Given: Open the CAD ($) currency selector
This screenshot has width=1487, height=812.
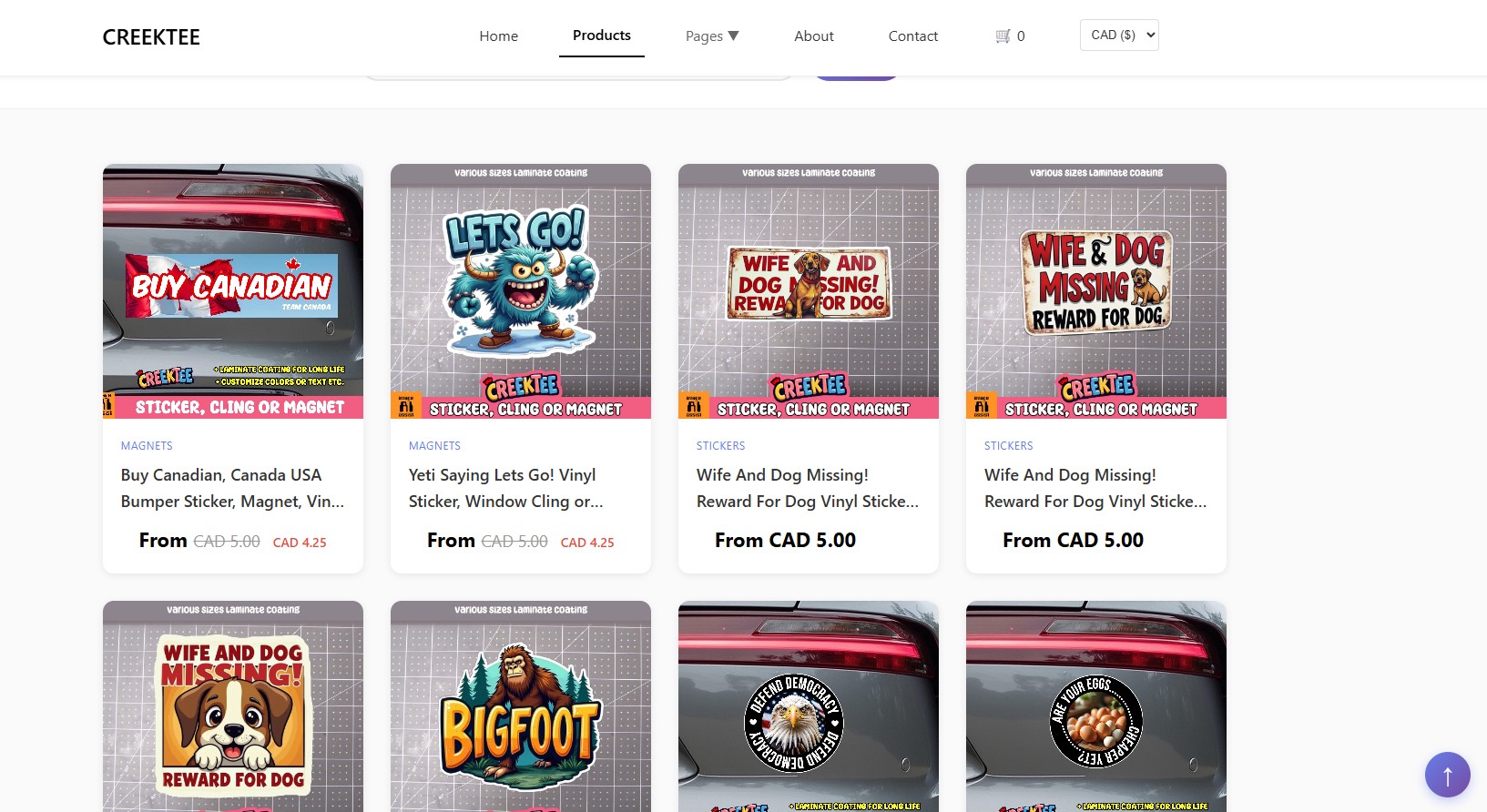Looking at the screenshot, I should 1119,35.
